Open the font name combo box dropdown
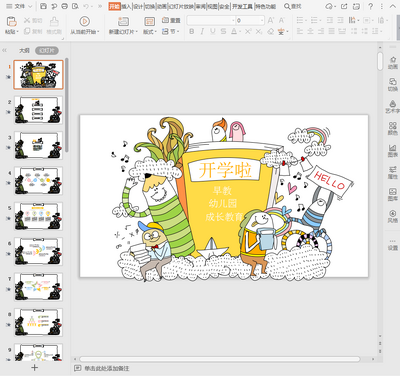Viewport: 400px width, 376px height. (233, 21)
